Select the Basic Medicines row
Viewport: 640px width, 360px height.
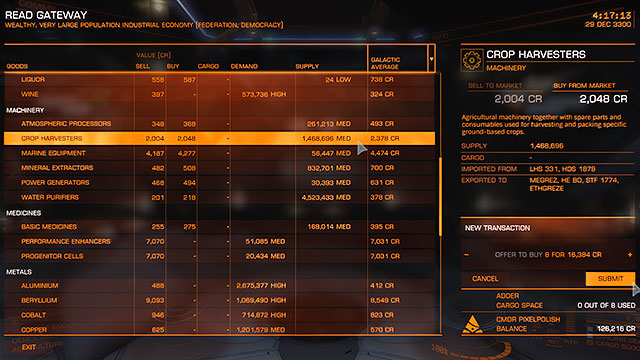[220, 227]
